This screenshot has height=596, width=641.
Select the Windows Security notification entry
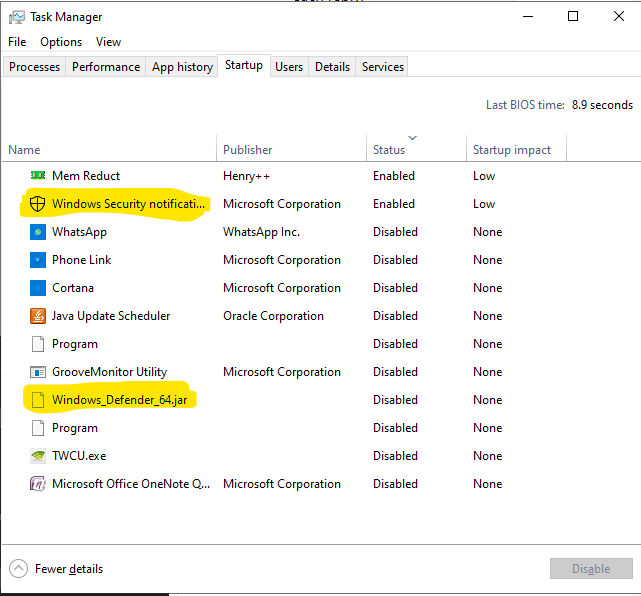[x=128, y=204]
